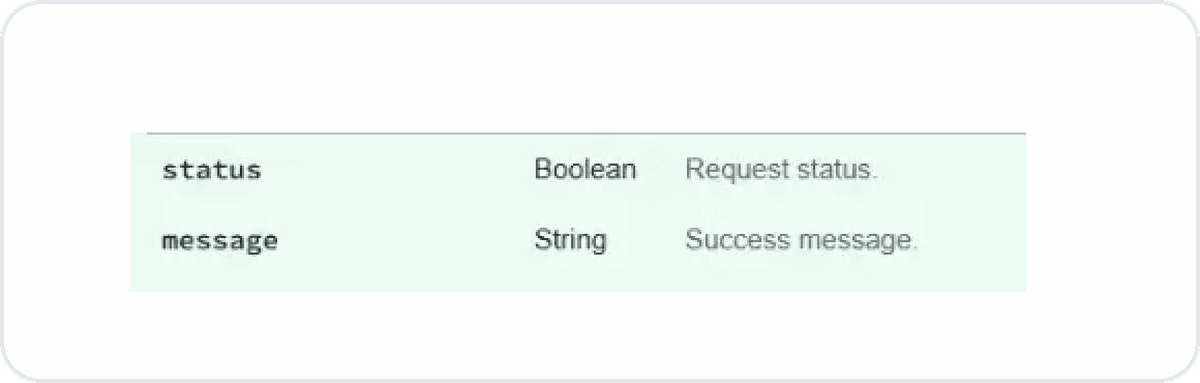Select the "Boolean" type label
This screenshot has width=1200, height=383.
(585, 169)
